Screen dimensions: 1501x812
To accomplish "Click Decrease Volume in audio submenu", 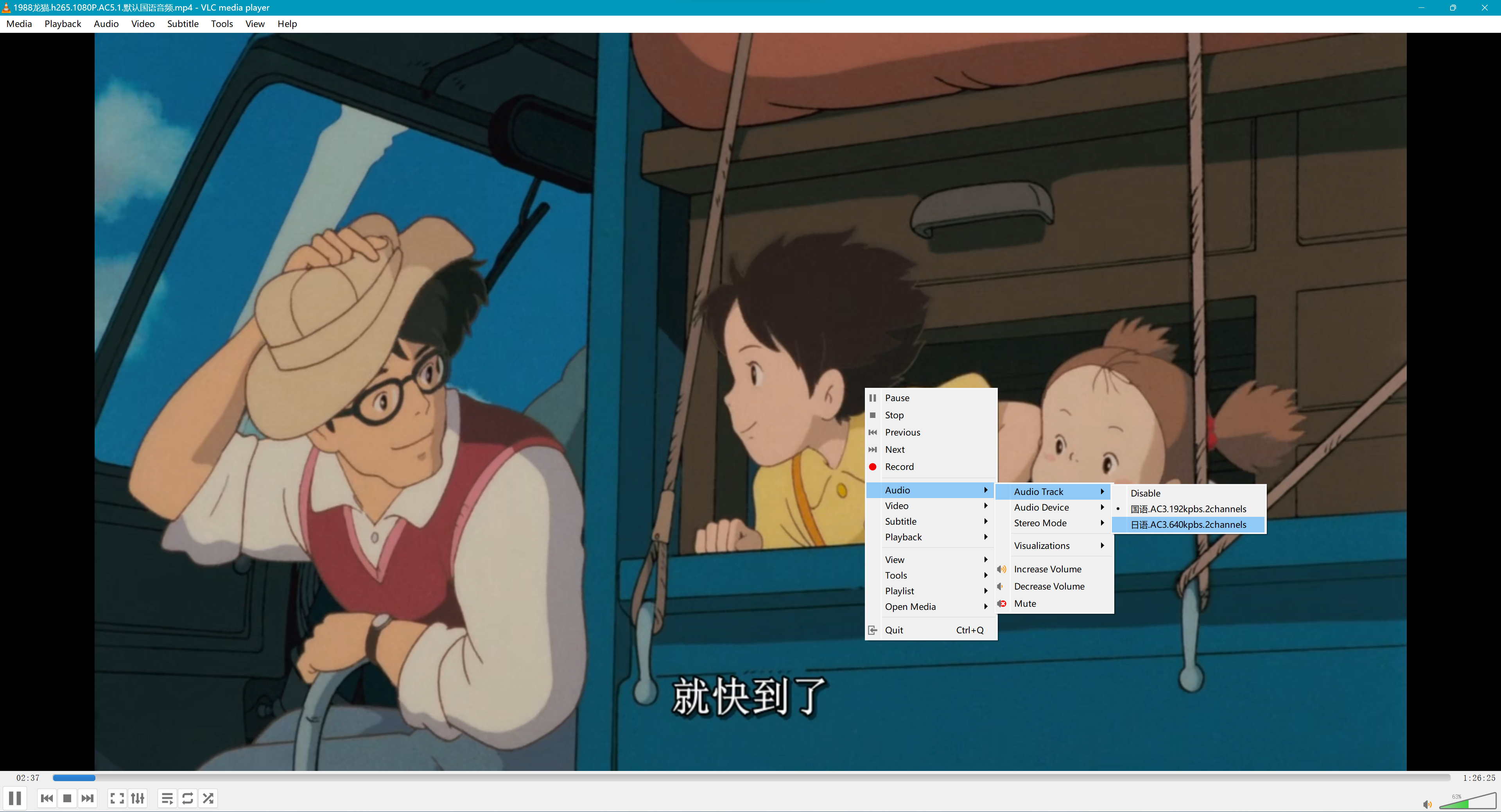I will 1053,586.
